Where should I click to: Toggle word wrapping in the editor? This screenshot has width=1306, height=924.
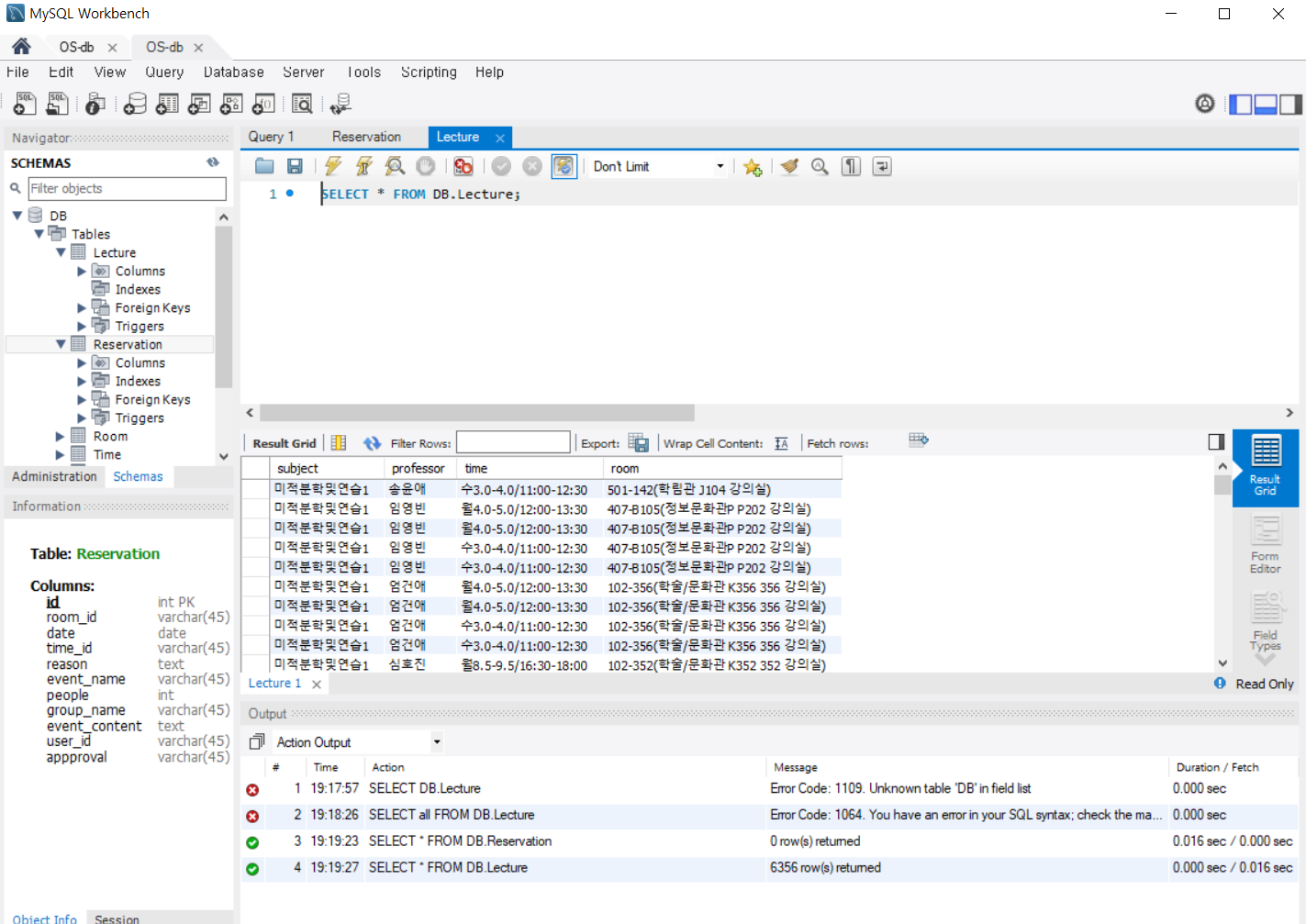882,166
